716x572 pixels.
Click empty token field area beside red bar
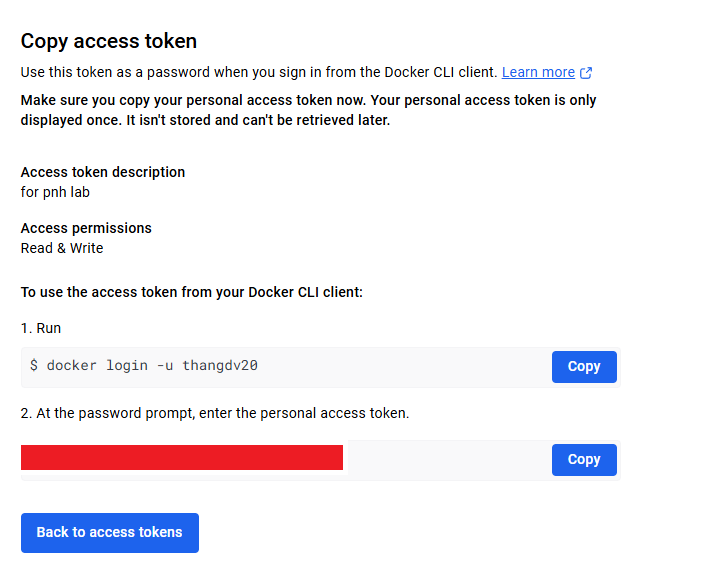click(x=445, y=460)
